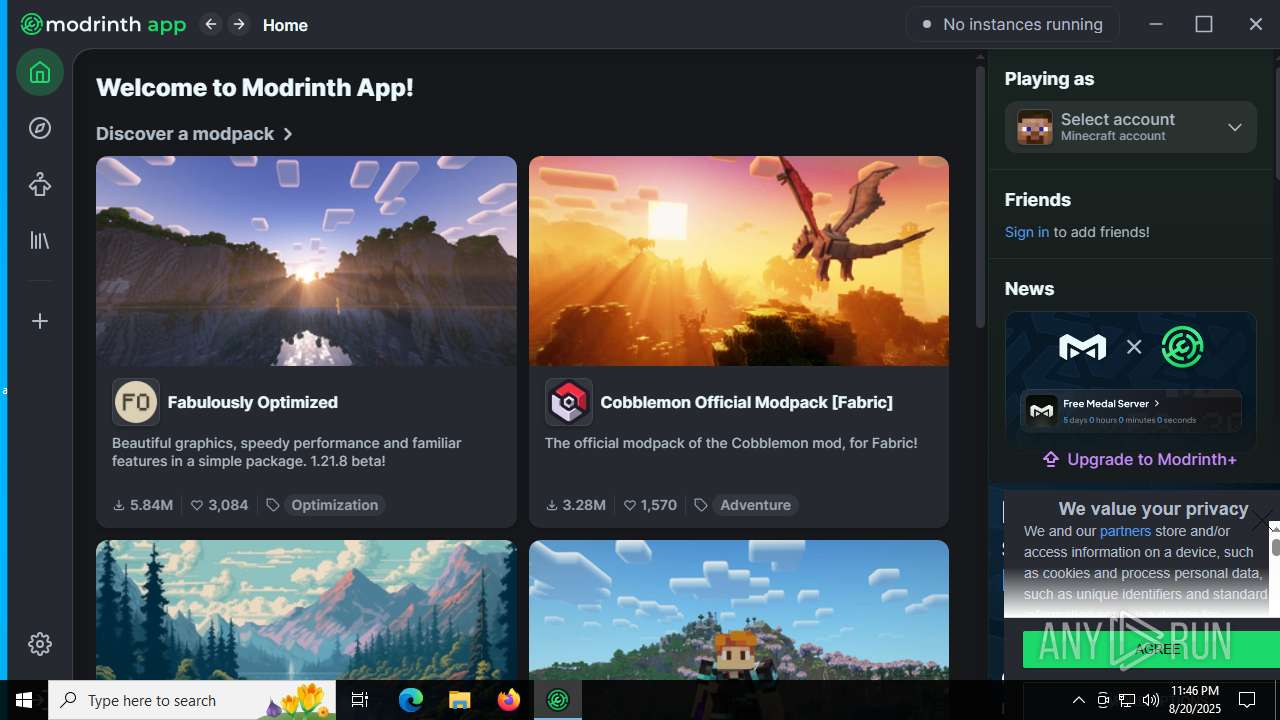Close the privacy notice with X
The image size is (1280, 720).
pyautogui.click(x=1262, y=521)
